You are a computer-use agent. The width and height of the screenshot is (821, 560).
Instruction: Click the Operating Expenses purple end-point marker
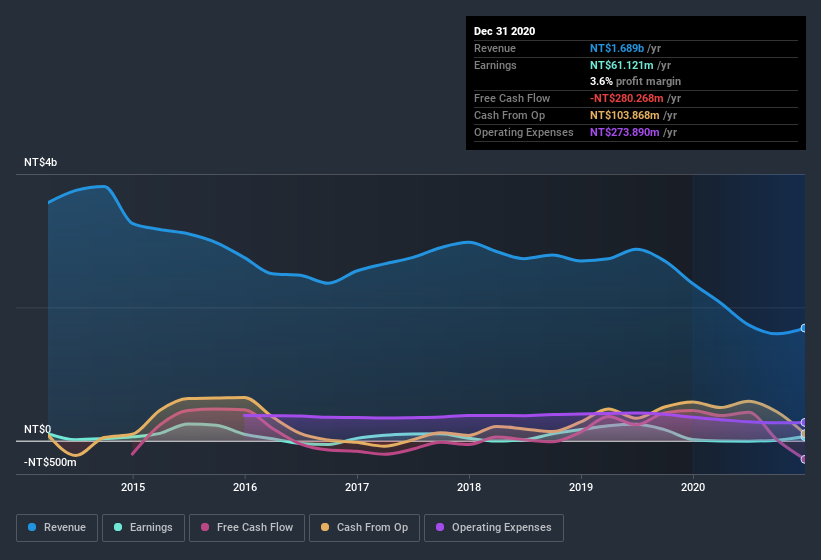[x=804, y=422]
